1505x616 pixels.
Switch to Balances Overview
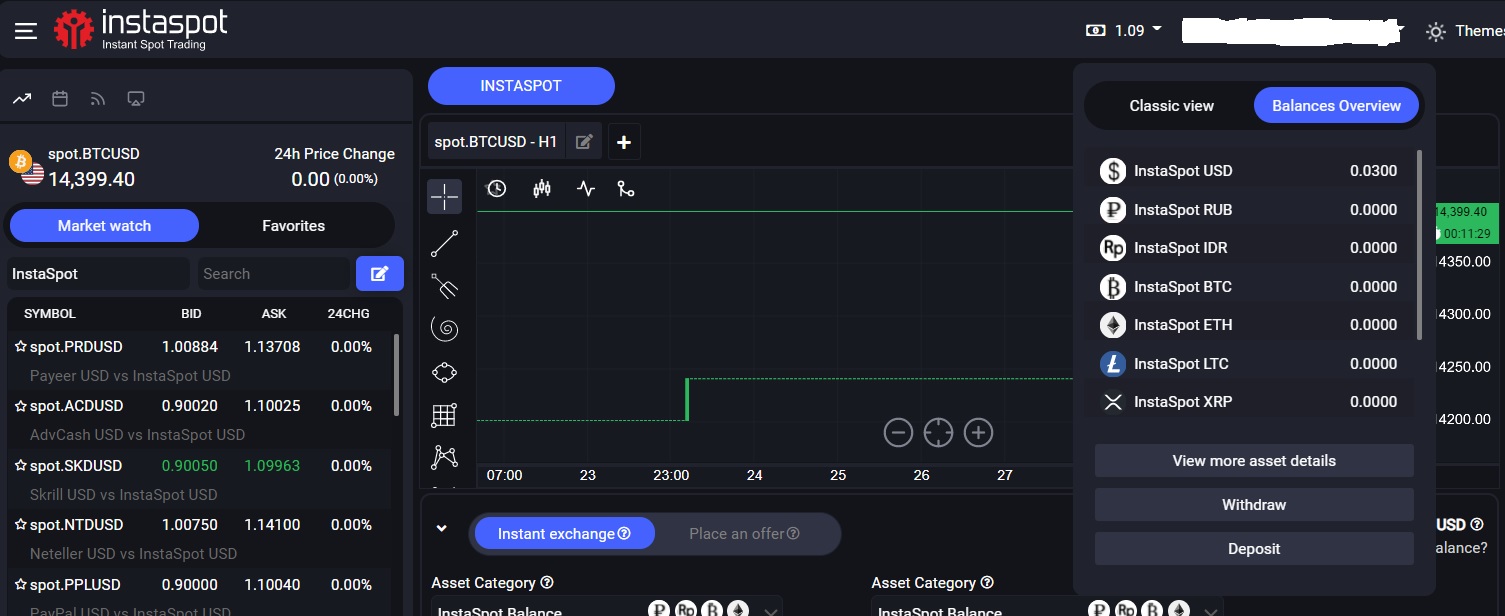1336,105
